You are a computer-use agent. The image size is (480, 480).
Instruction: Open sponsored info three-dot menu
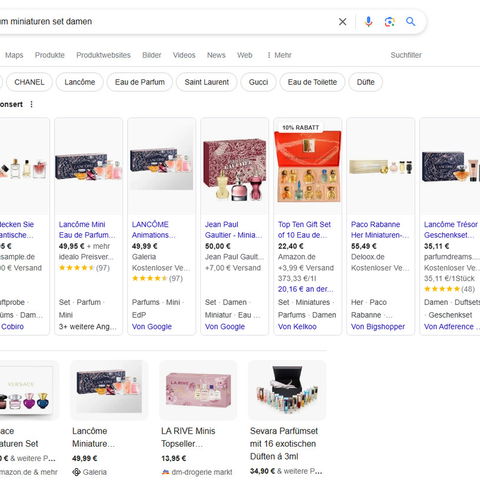coord(31,104)
